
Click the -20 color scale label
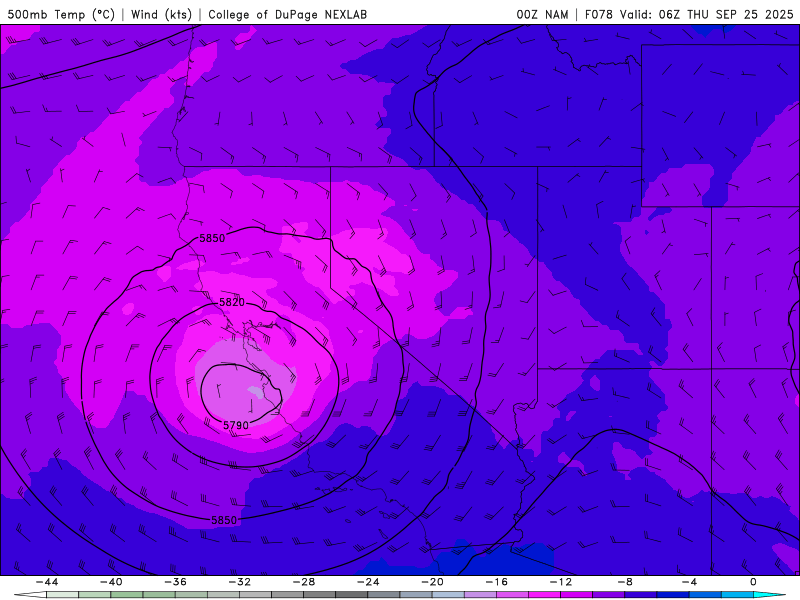pos(432,582)
